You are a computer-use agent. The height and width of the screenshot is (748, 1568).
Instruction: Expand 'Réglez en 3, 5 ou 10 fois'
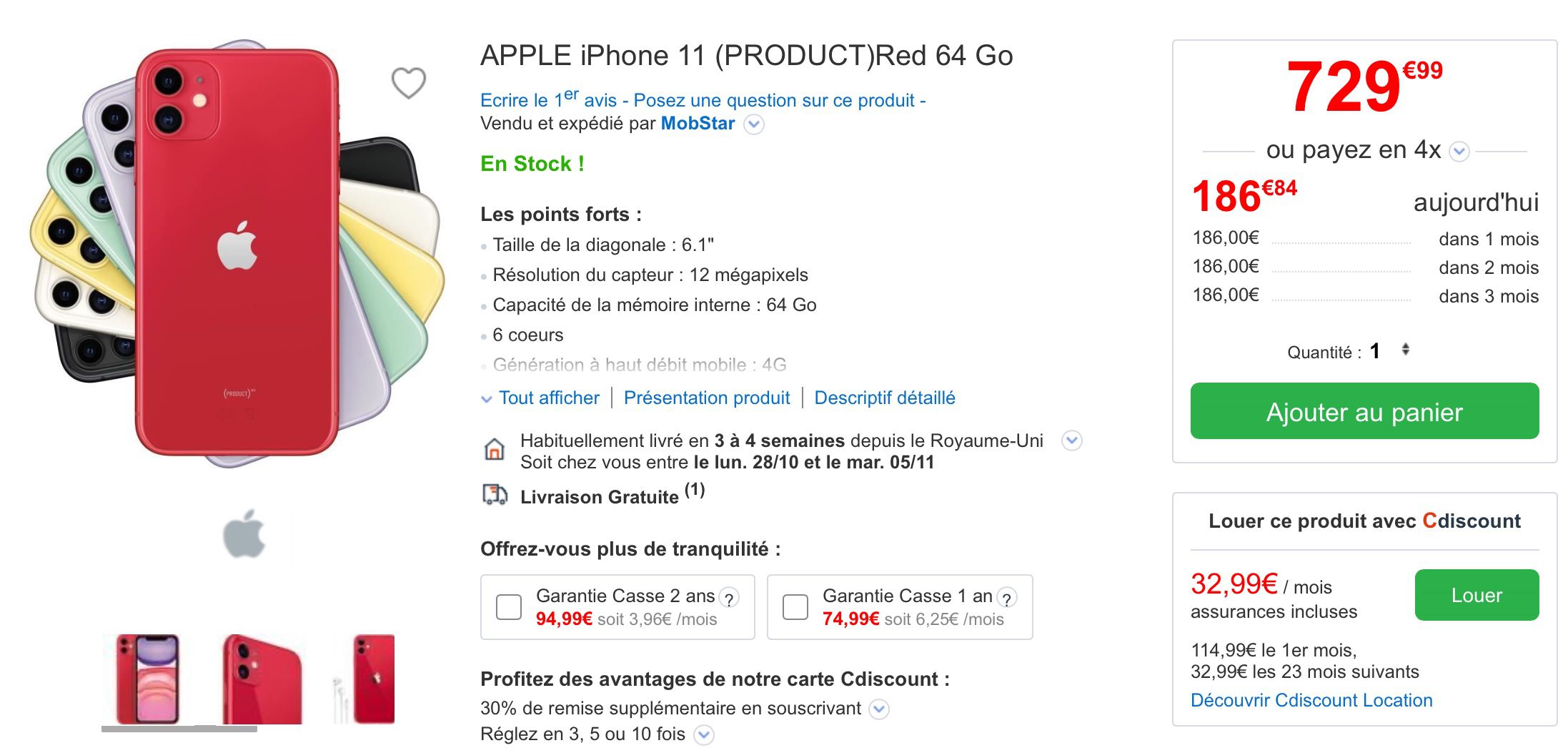[x=705, y=733]
